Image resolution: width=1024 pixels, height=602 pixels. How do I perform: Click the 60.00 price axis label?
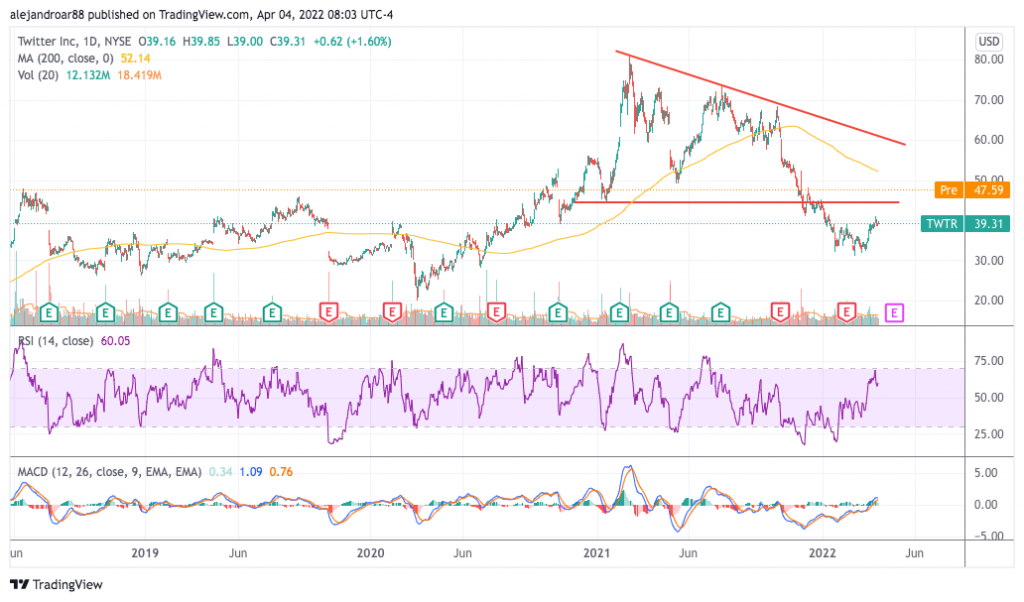(x=988, y=140)
